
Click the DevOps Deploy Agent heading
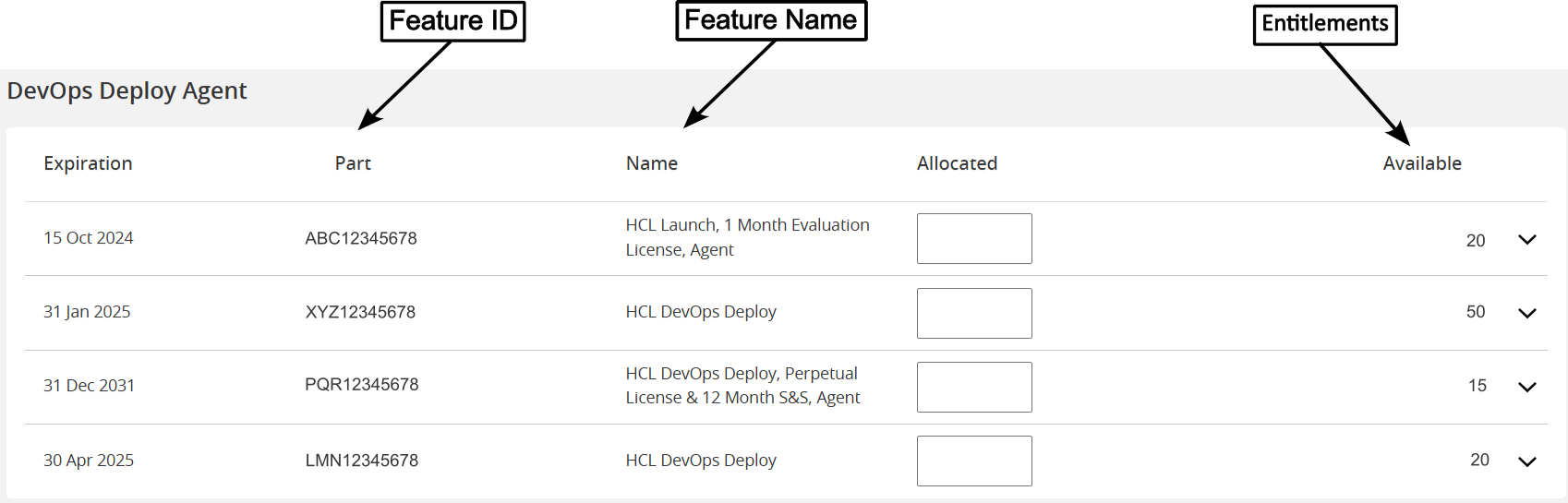click(127, 90)
